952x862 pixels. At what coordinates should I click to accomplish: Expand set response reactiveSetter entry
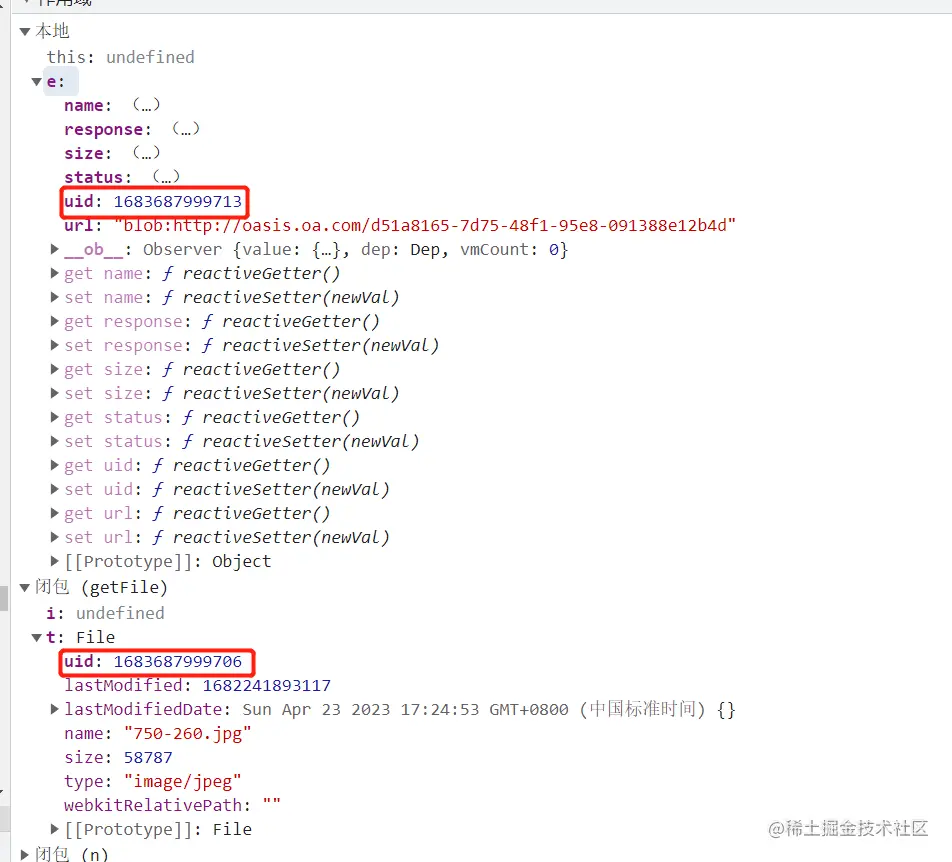click(55, 345)
